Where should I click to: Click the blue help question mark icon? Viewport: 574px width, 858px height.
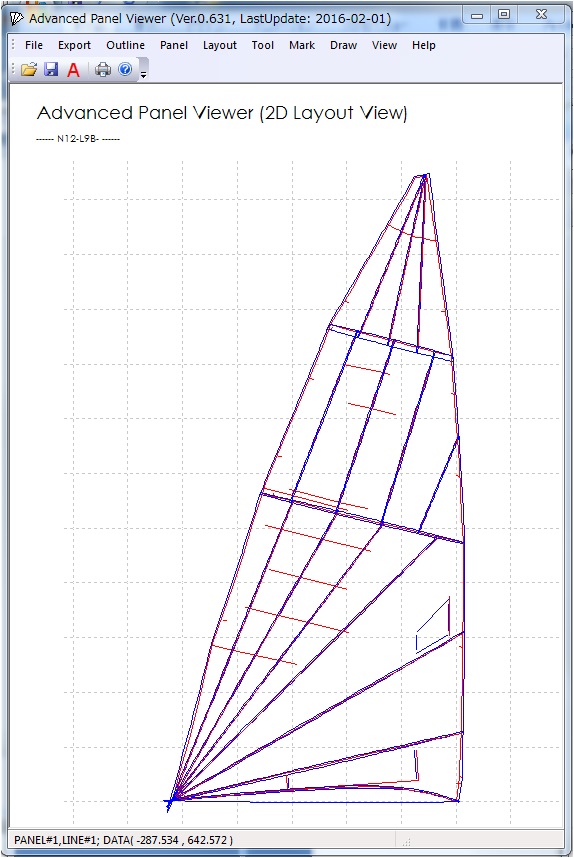coord(125,69)
